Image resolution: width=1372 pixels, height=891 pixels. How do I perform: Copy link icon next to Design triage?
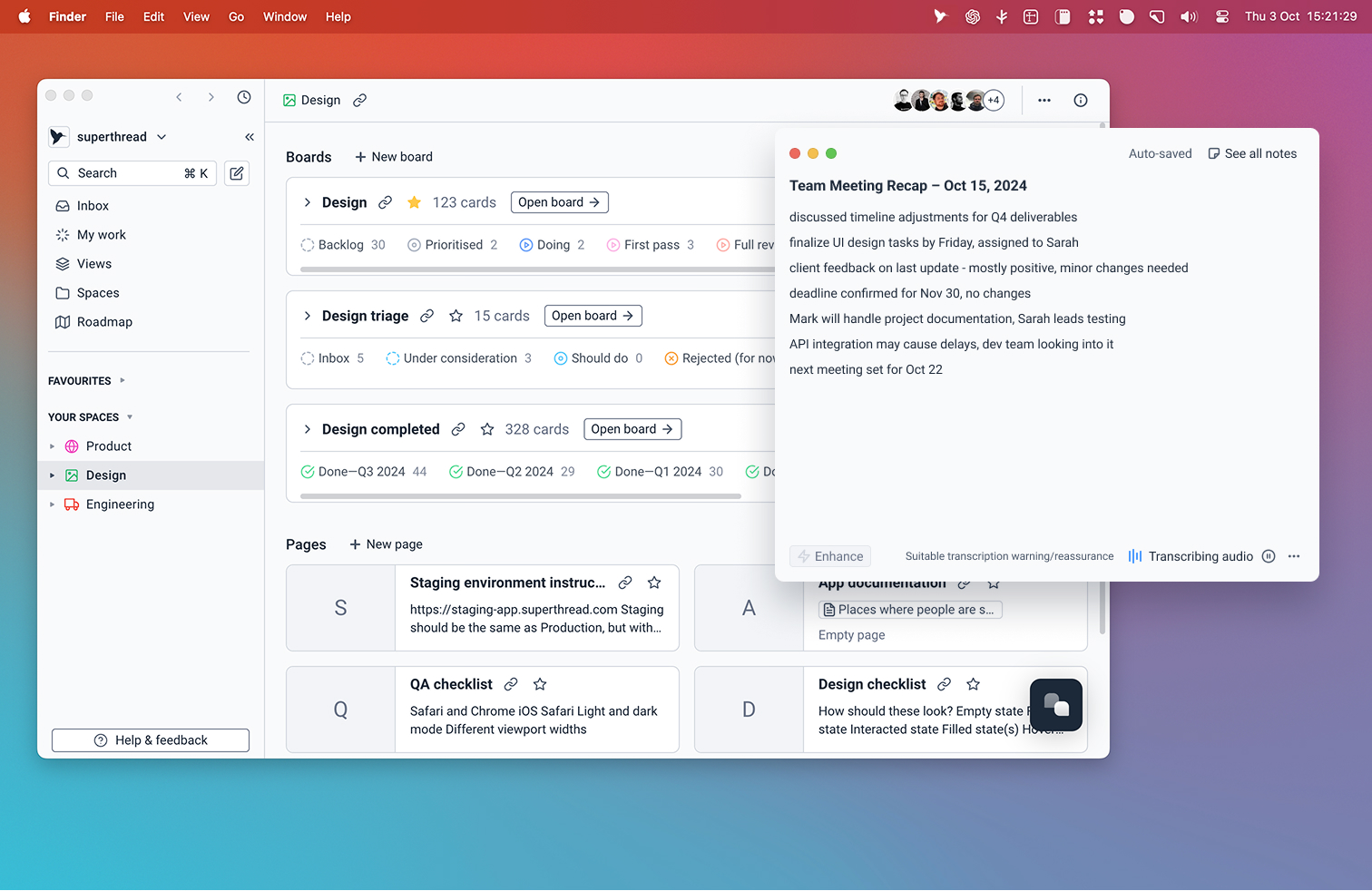pyautogui.click(x=427, y=316)
